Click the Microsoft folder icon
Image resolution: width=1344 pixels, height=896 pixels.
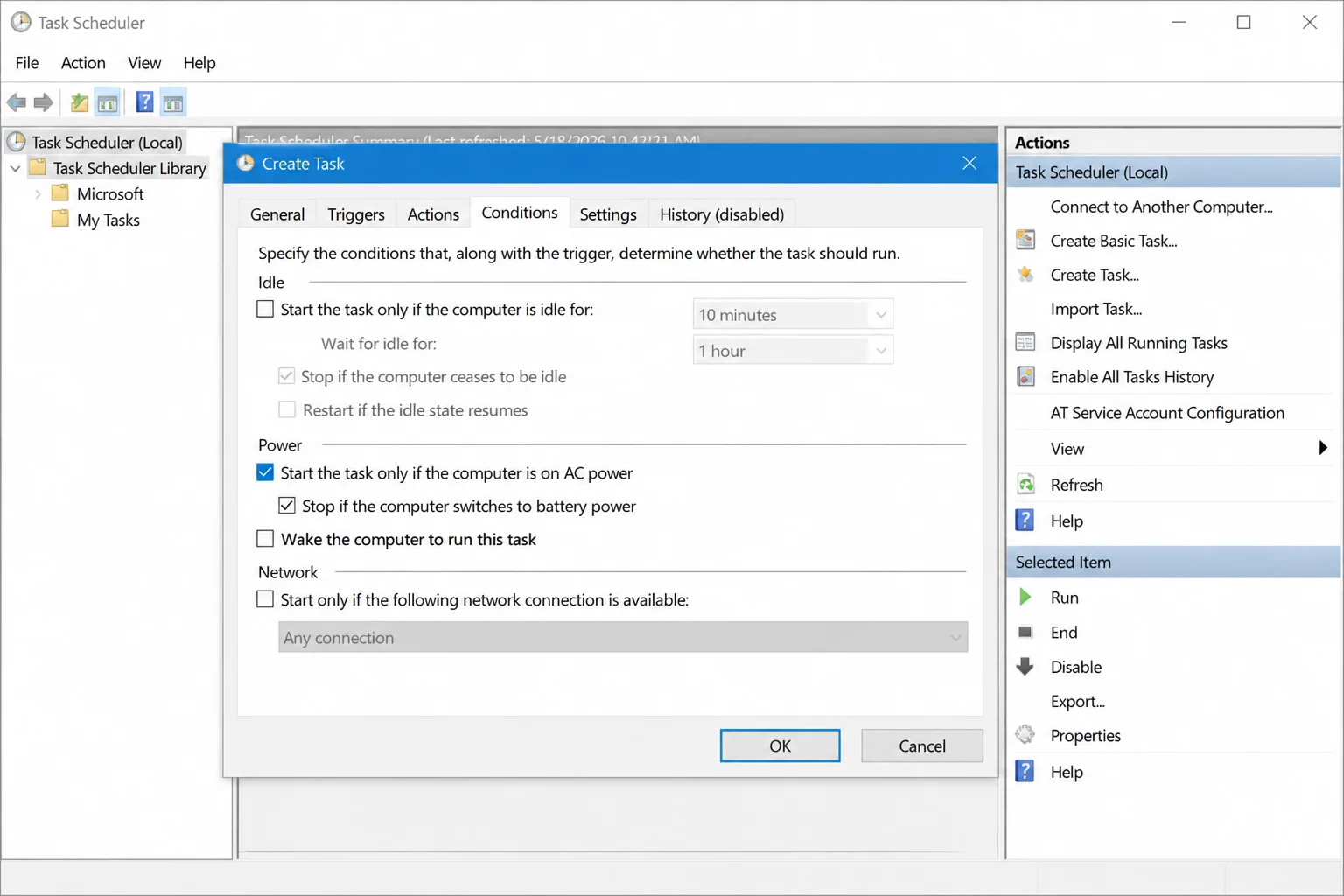pos(60,192)
